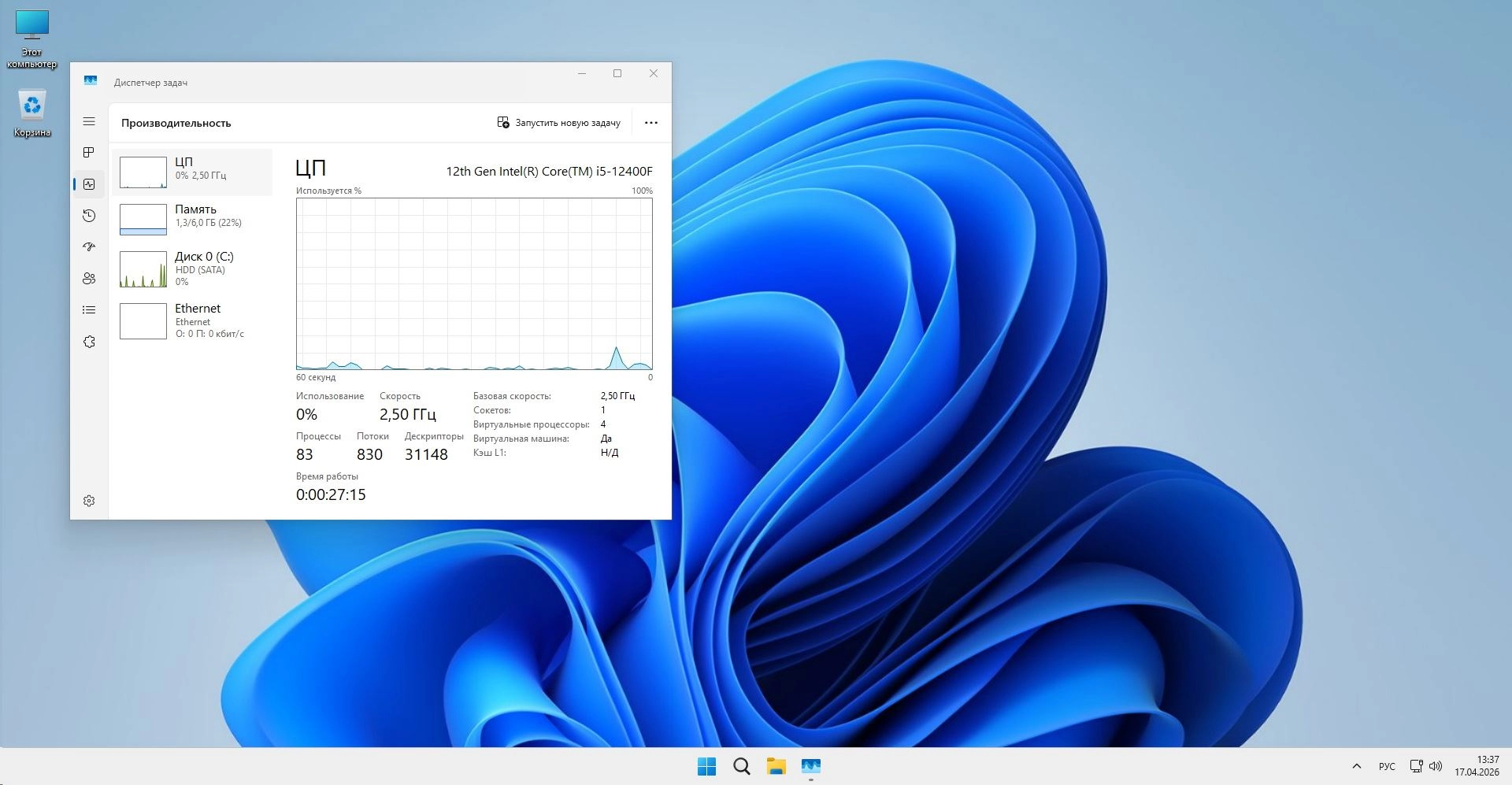This screenshot has height=785, width=1512.
Task: Click the 'Скорость' value '2,50 ГГц'
Action: pos(408,414)
